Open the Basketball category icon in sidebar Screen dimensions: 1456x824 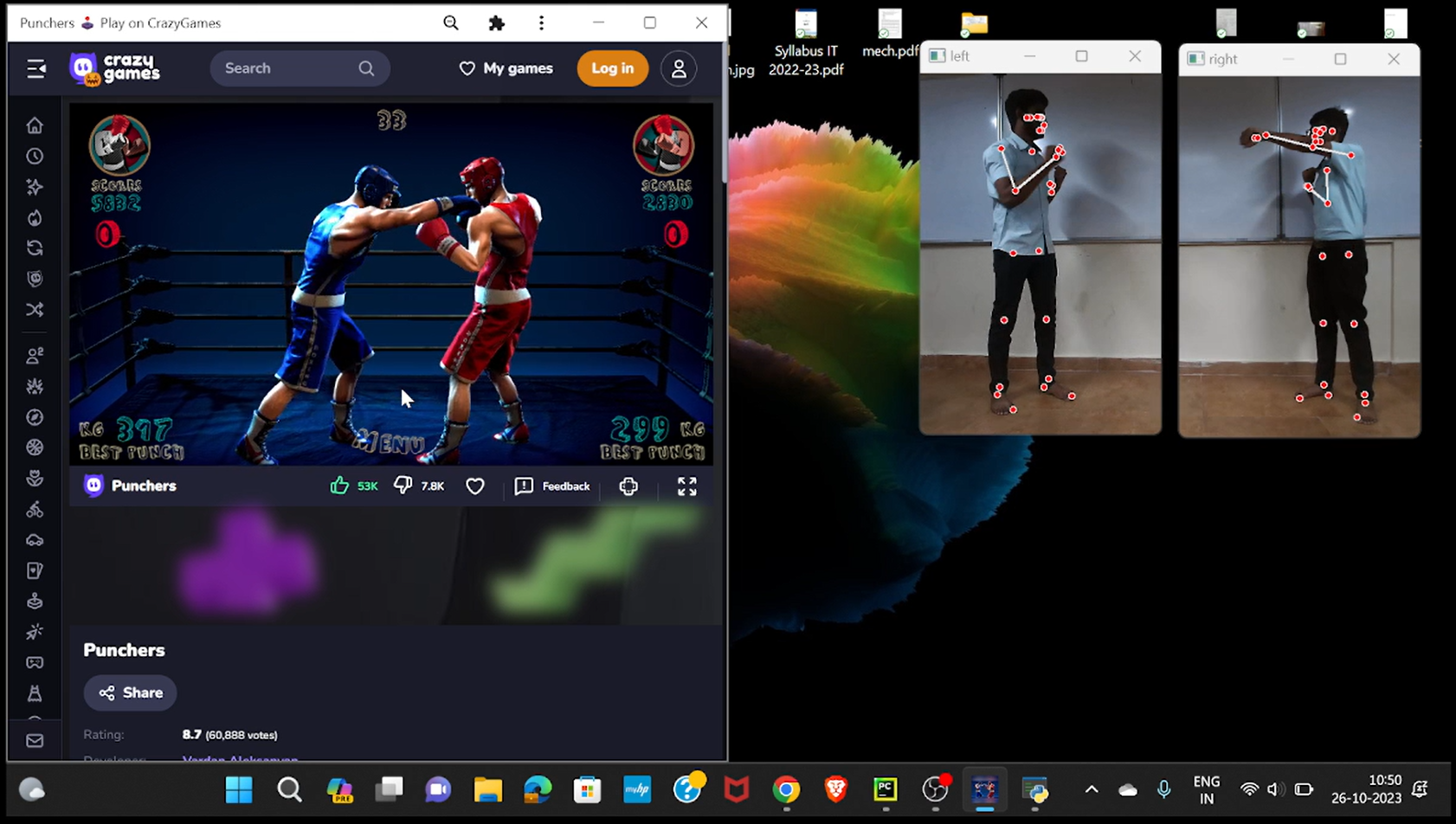click(35, 447)
